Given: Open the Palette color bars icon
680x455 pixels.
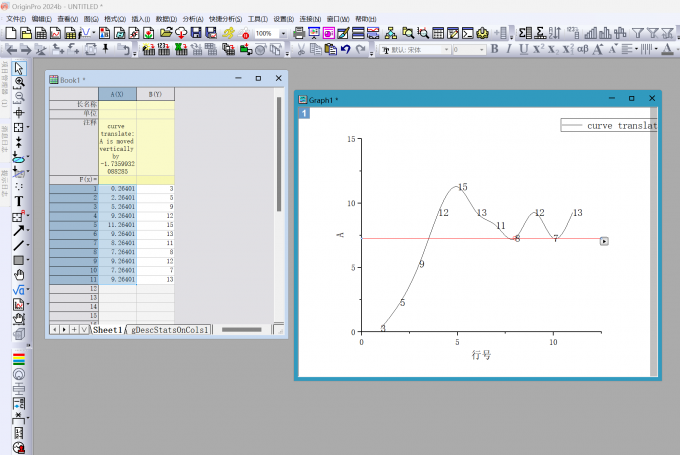Looking at the screenshot, I should point(19,359).
